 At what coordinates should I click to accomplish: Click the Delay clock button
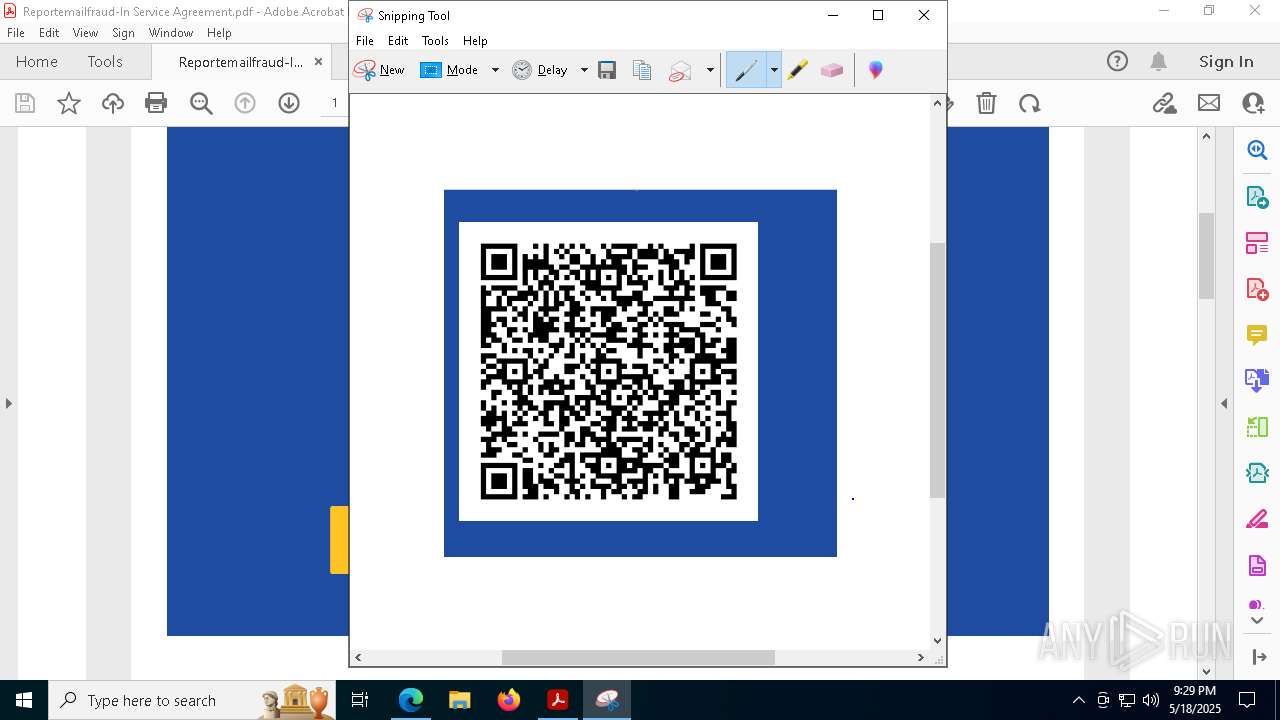point(540,70)
